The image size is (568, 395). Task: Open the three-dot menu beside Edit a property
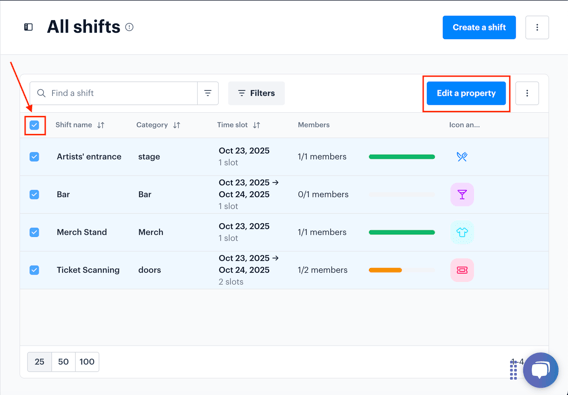(527, 93)
